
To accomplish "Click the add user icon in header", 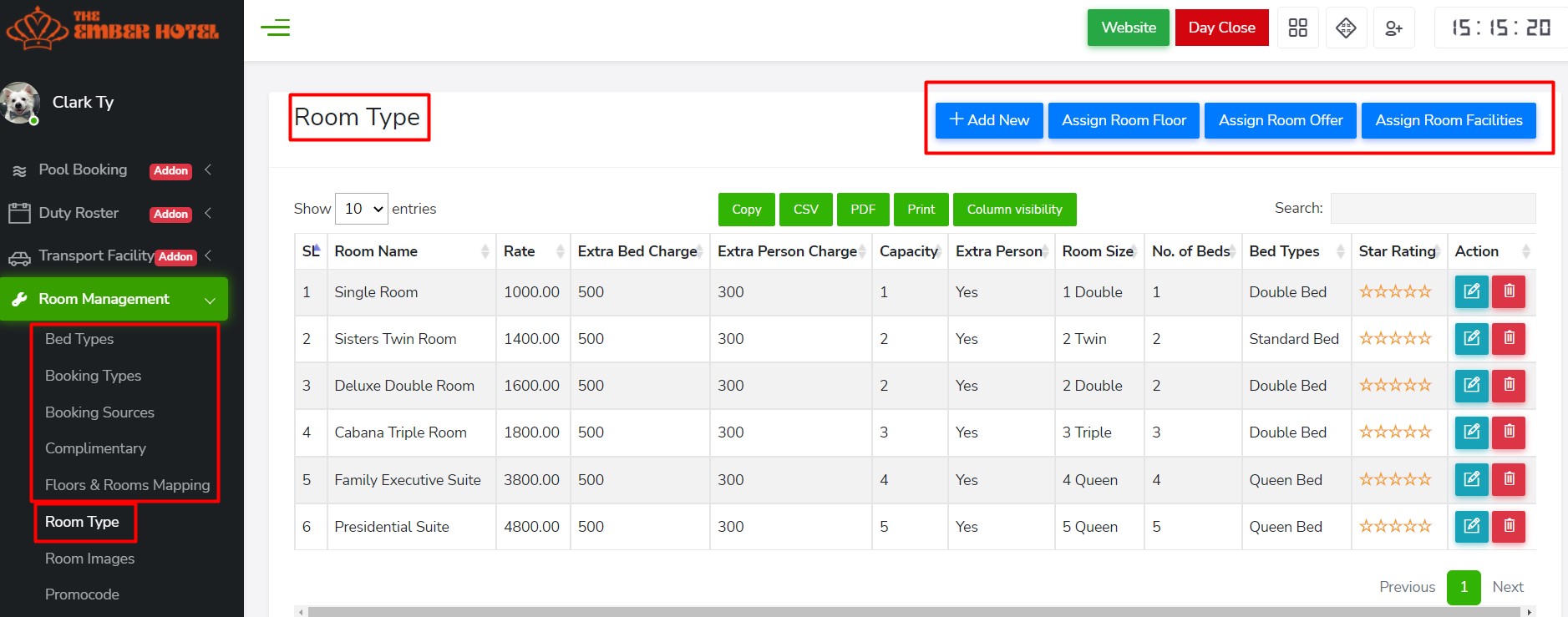I will tap(1393, 28).
